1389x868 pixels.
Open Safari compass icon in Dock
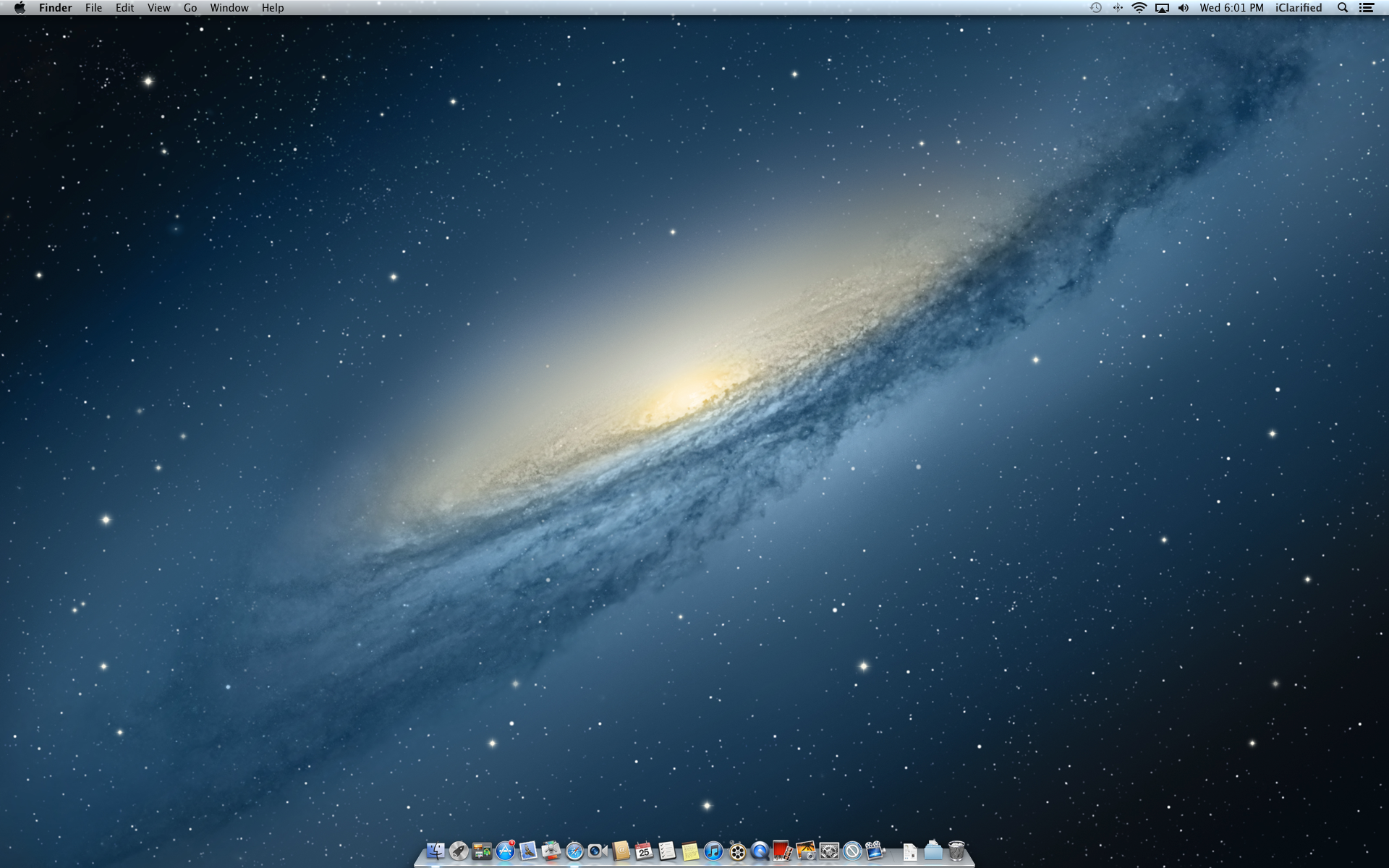574,851
